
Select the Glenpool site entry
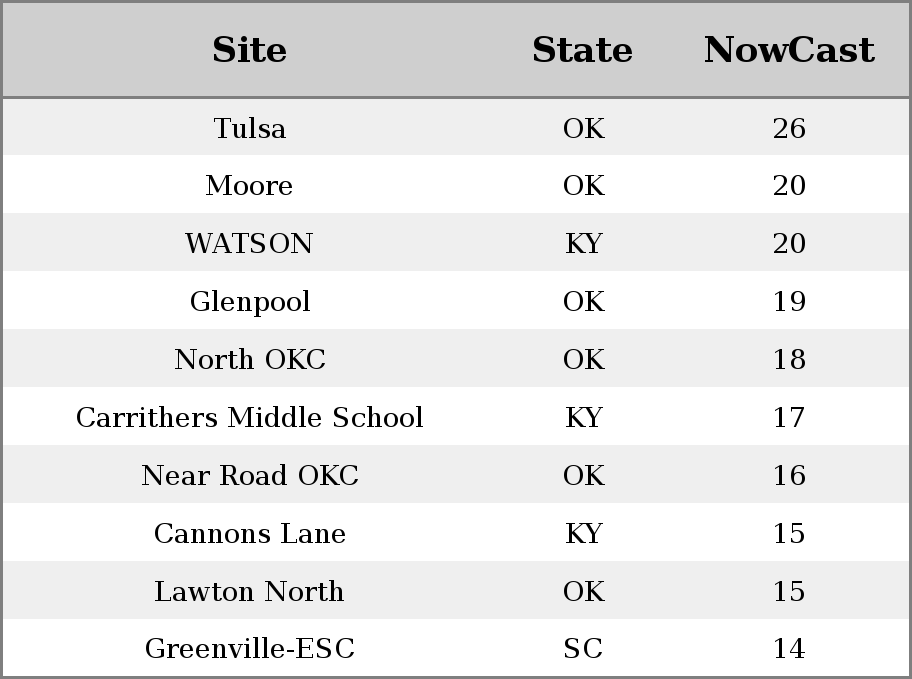tap(250, 301)
